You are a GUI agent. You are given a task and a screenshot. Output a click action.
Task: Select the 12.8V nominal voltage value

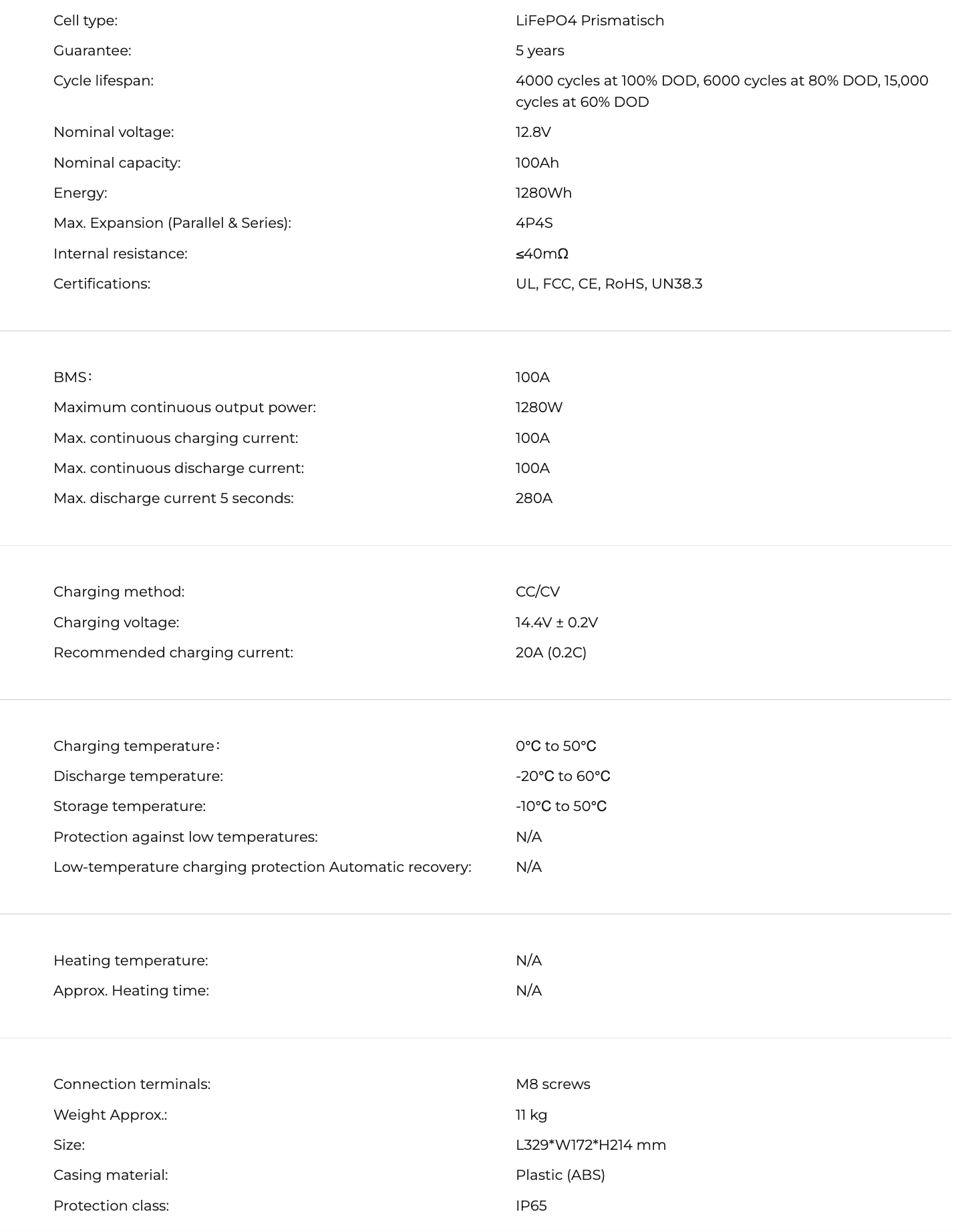point(532,132)
